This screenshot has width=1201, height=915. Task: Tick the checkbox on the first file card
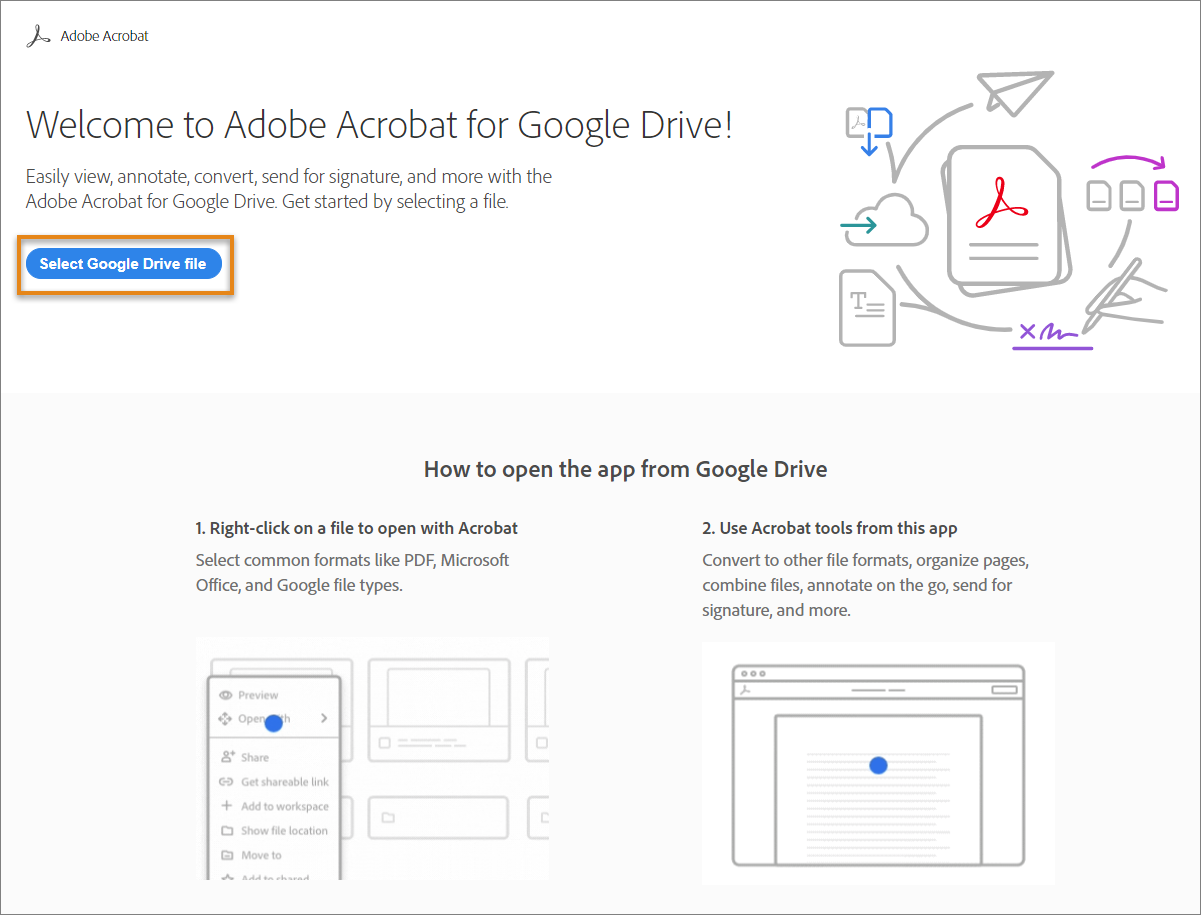pyautogui.click(x=385, y=743)
